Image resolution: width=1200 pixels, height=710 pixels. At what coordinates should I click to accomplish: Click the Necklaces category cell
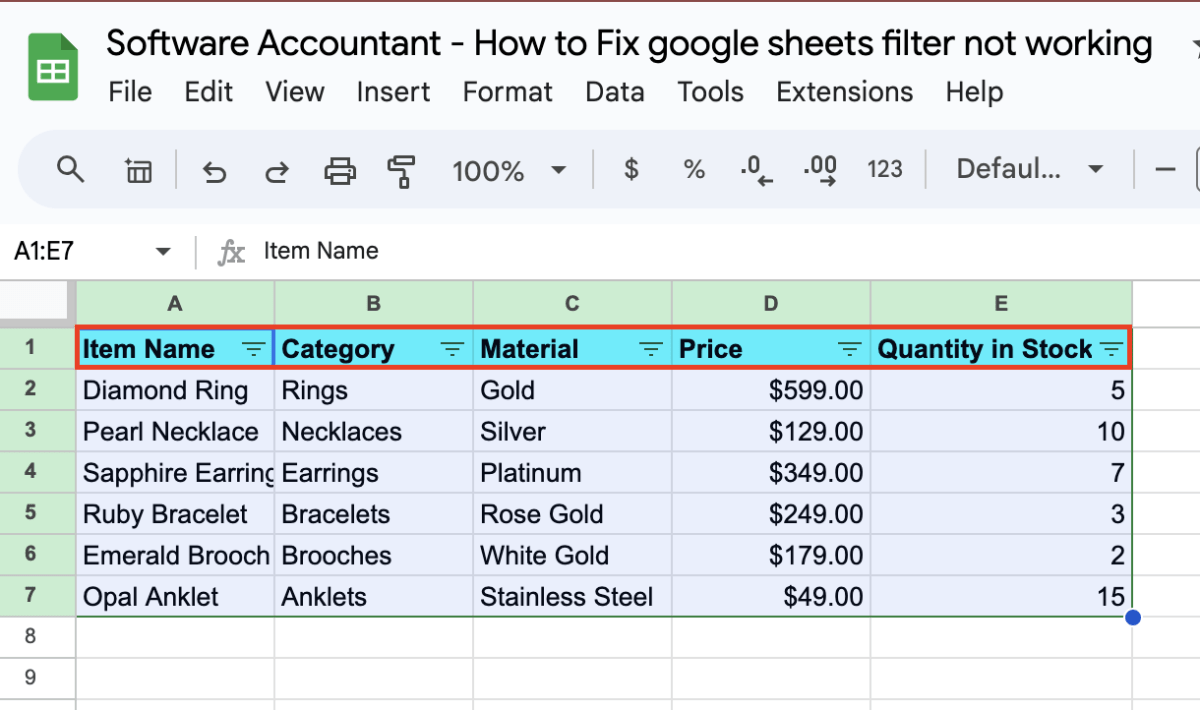(x=374, y=431)
